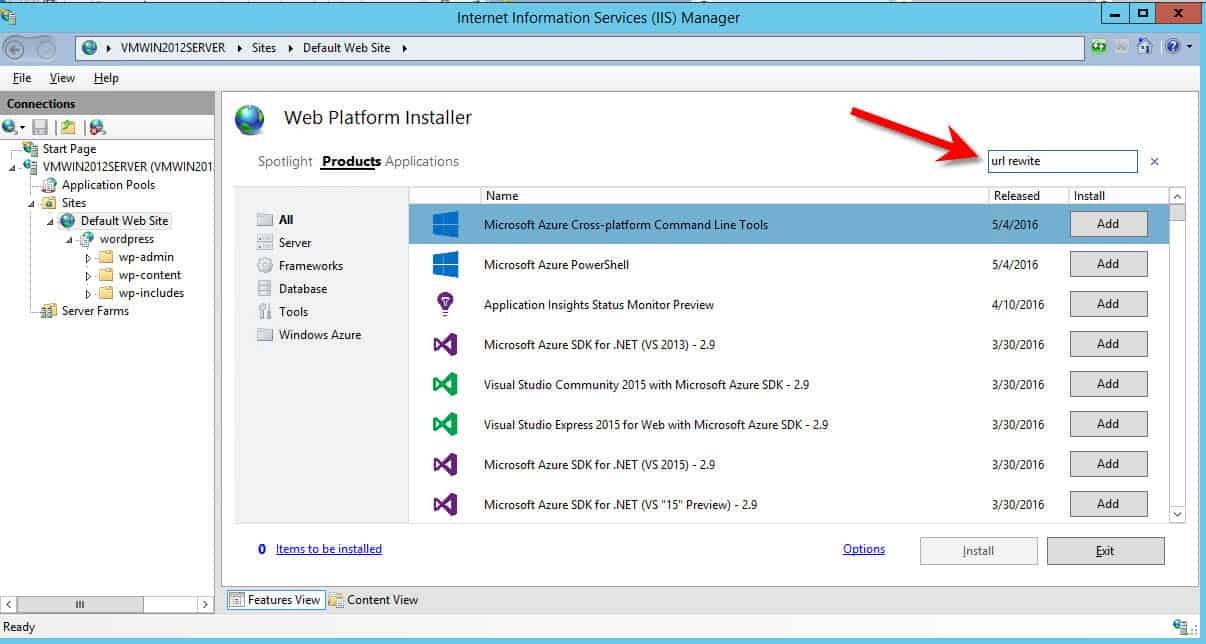Select the Database category filter
Image resolution: width=1206 pixels, height=644 pixels.
tap(303, 289)
